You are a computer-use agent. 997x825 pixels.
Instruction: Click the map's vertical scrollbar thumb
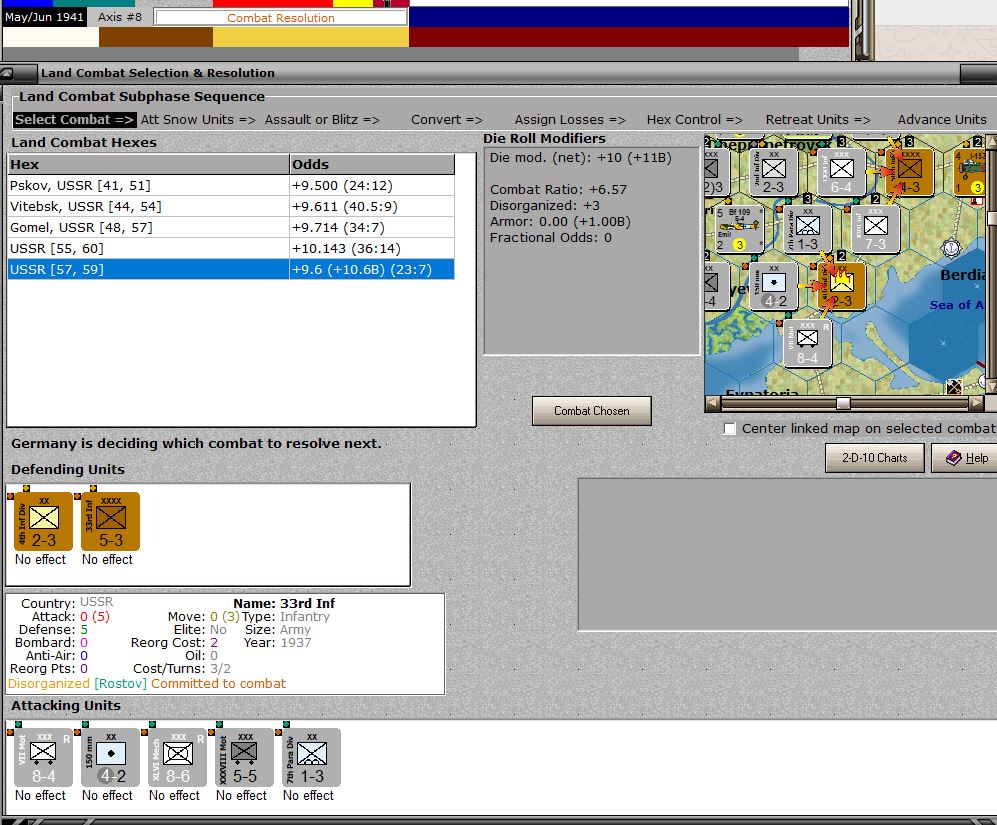point(991,218)
